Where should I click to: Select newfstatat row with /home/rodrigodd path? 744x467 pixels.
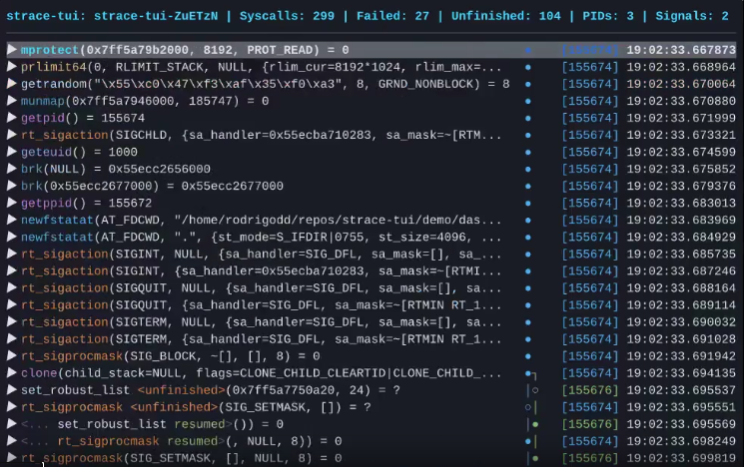pos(261,220)
